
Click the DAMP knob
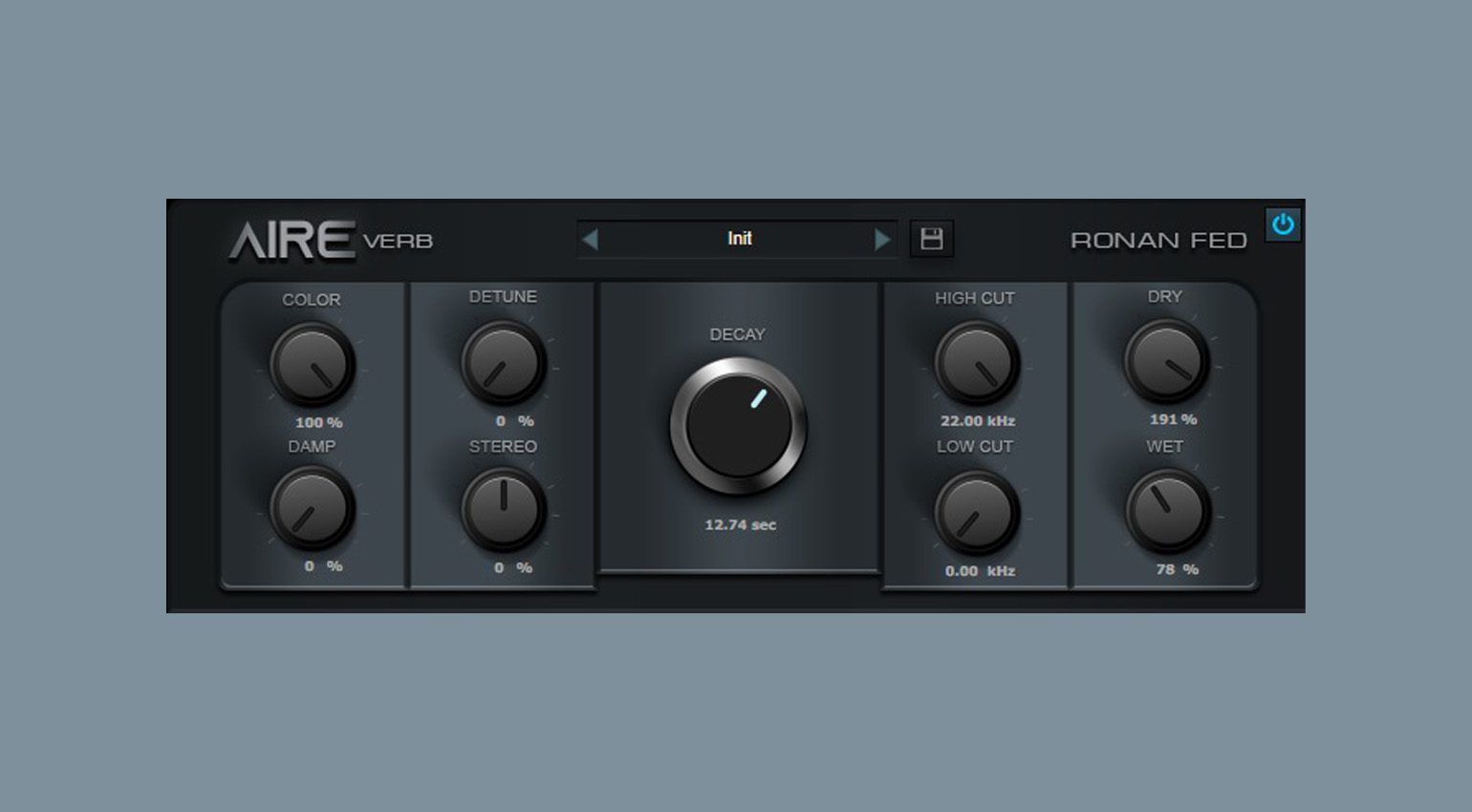tap(312, 509)
